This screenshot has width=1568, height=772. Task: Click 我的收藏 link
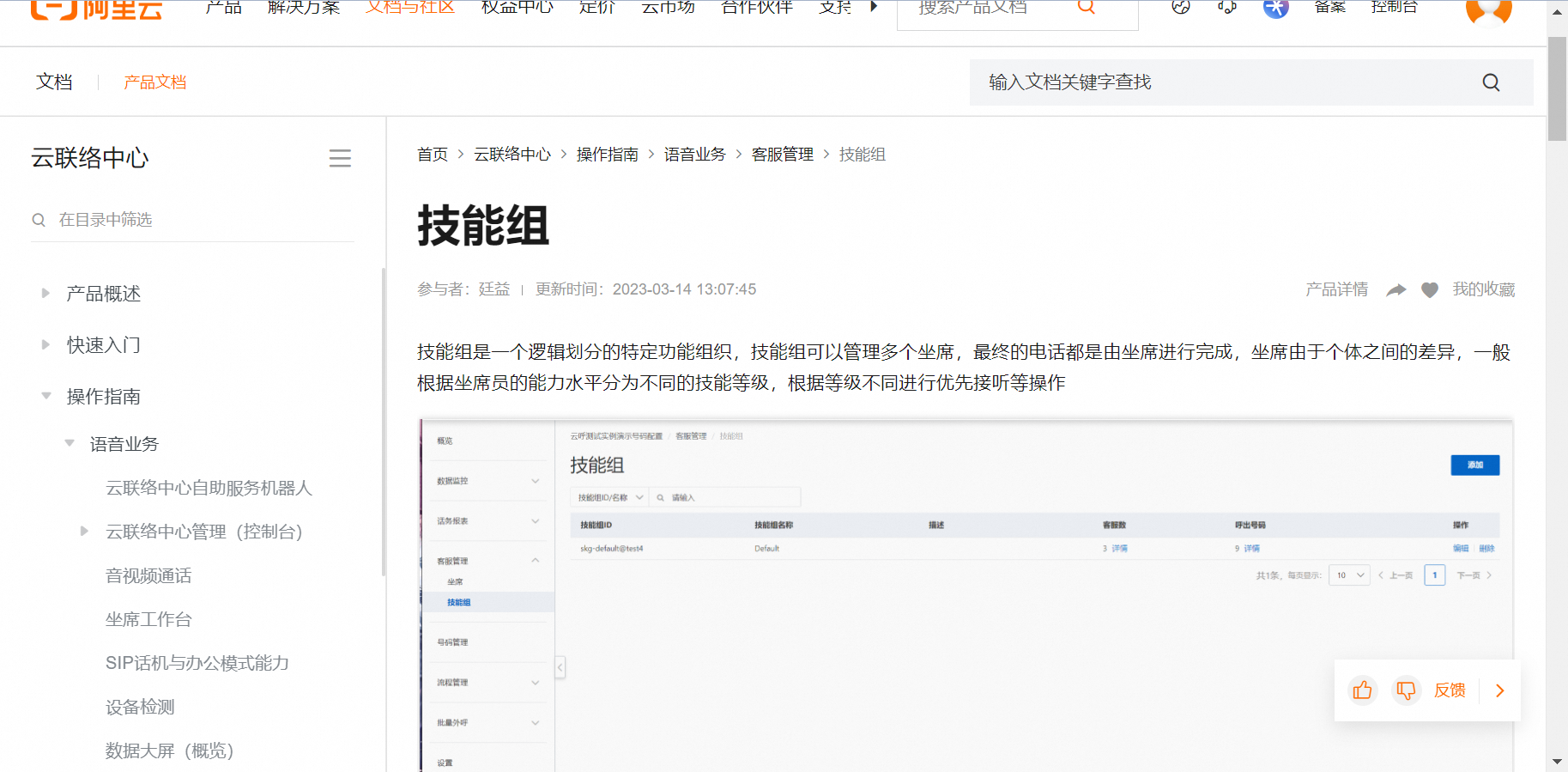pyautogui.click(x=1484, y=289)
